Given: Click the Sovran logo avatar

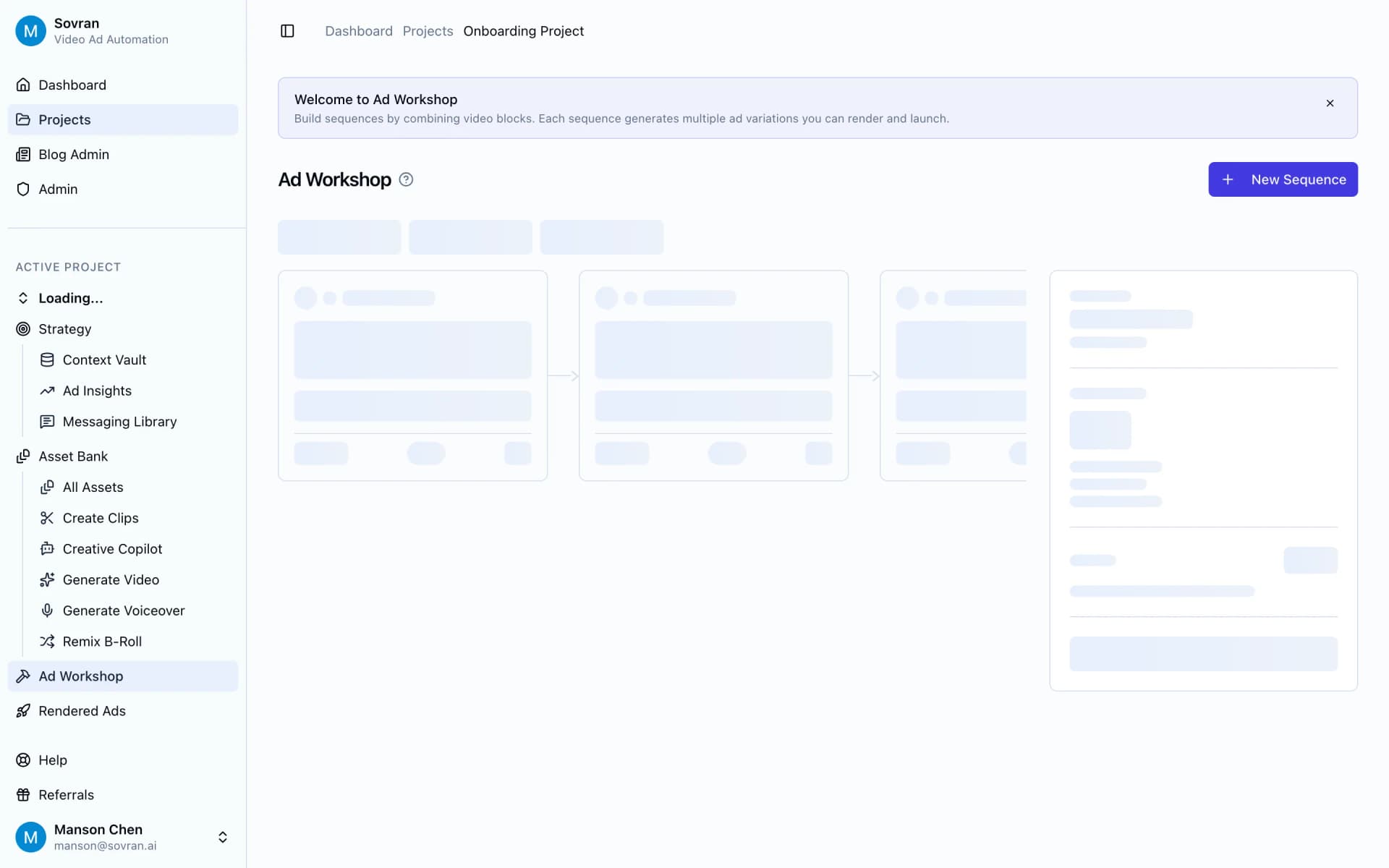Looking at the screenshot, I should point(30,31).
